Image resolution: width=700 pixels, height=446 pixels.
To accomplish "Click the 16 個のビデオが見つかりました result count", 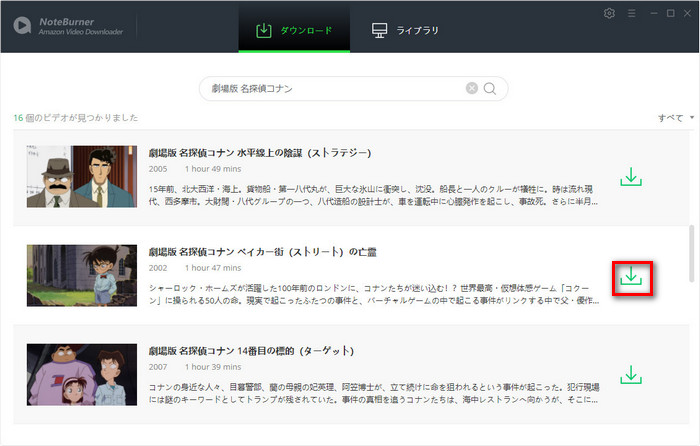I will [75, 118].
